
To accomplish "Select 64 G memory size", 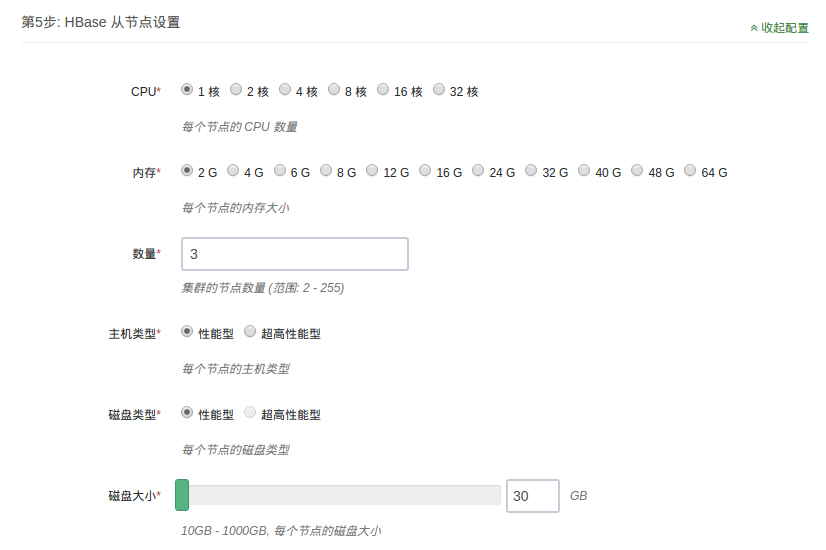I will pyautogui.click(x=690, y=171).
